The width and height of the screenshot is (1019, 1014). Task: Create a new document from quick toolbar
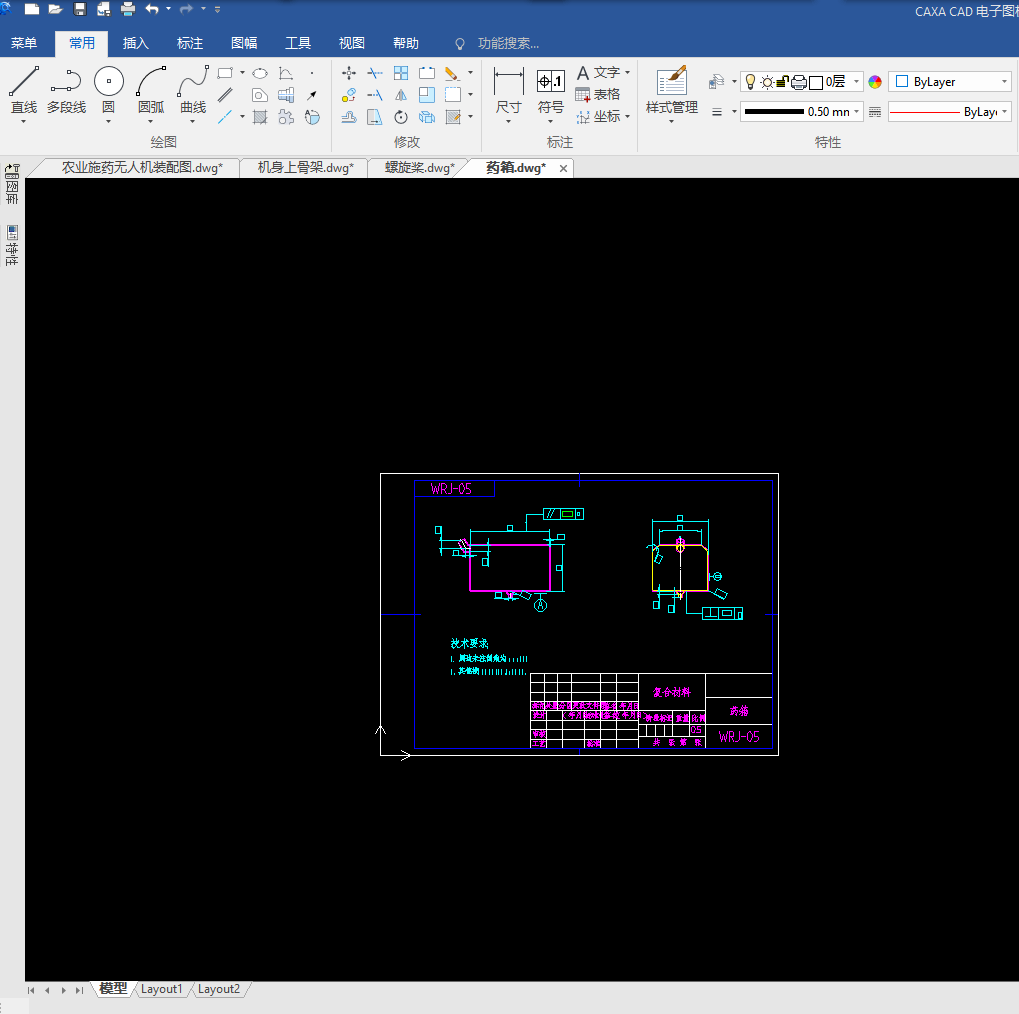tap(31, 9)
